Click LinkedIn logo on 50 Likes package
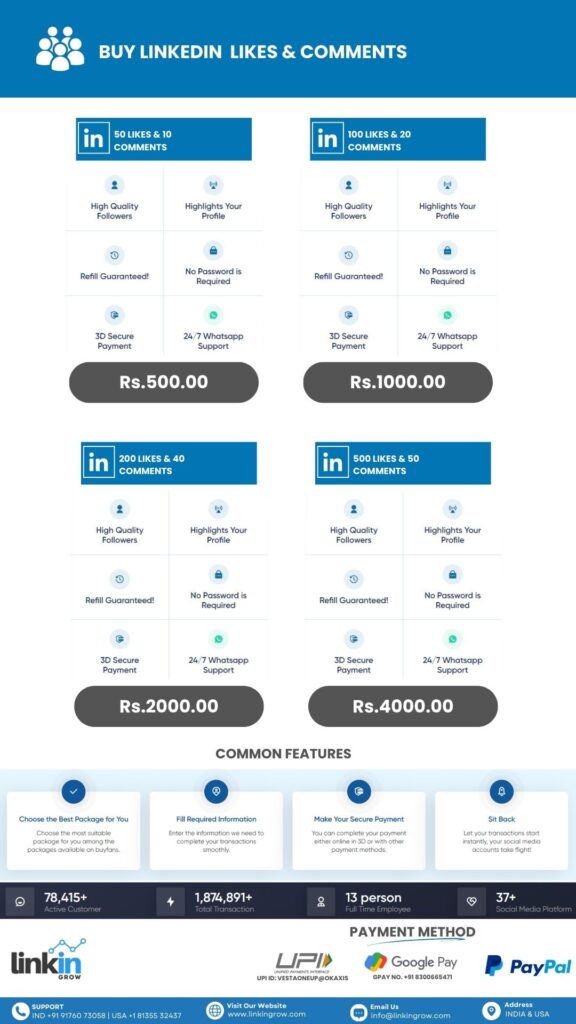 click(93, 139)
